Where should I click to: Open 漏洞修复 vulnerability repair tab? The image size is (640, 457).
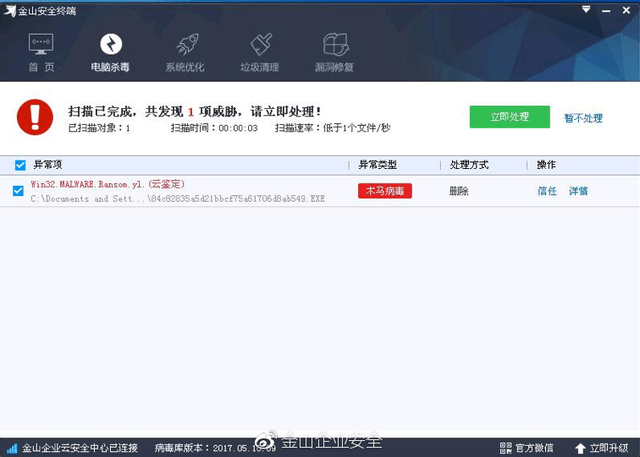coord(334,52)
